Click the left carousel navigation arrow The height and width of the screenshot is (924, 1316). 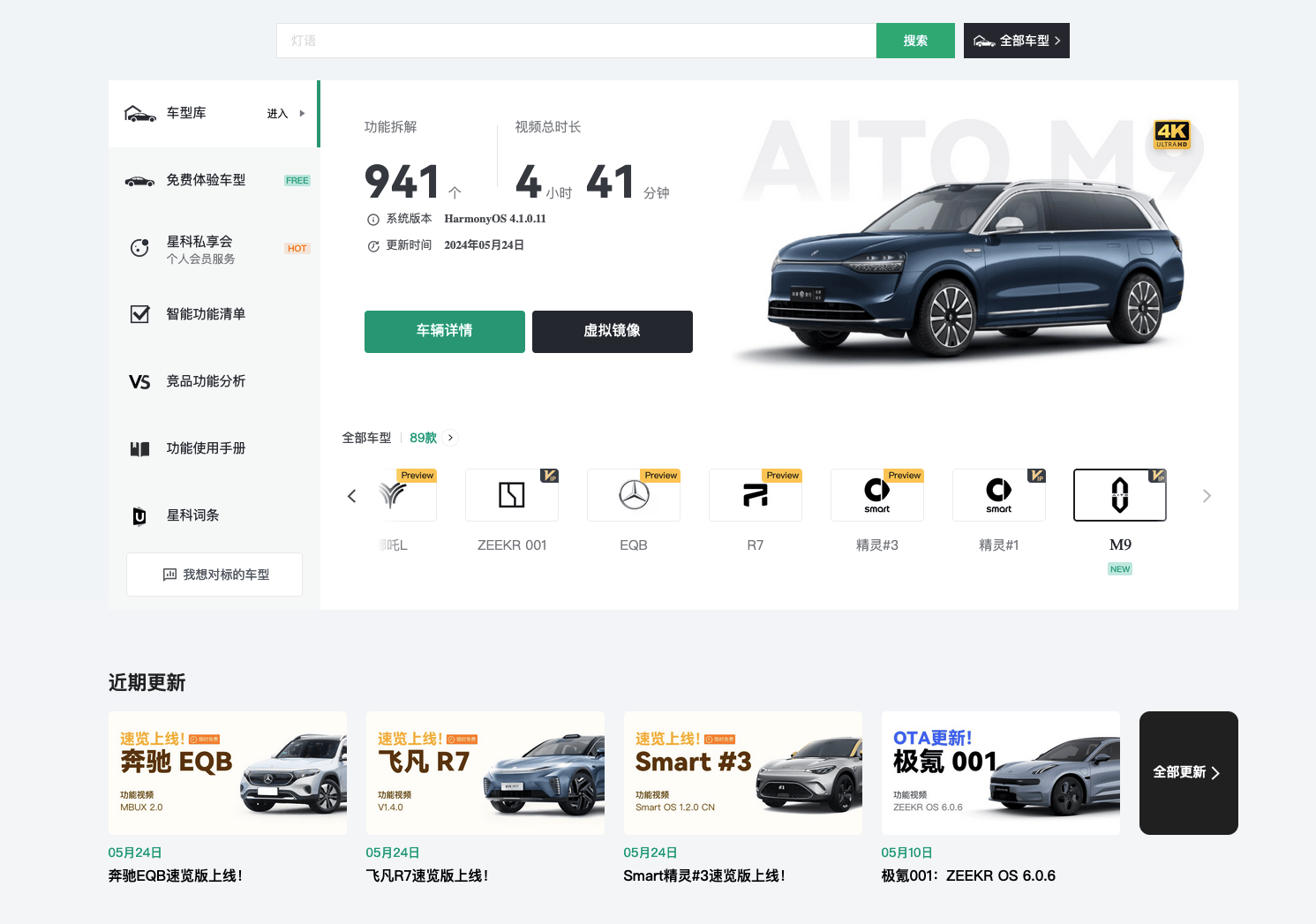coord(351,496)
